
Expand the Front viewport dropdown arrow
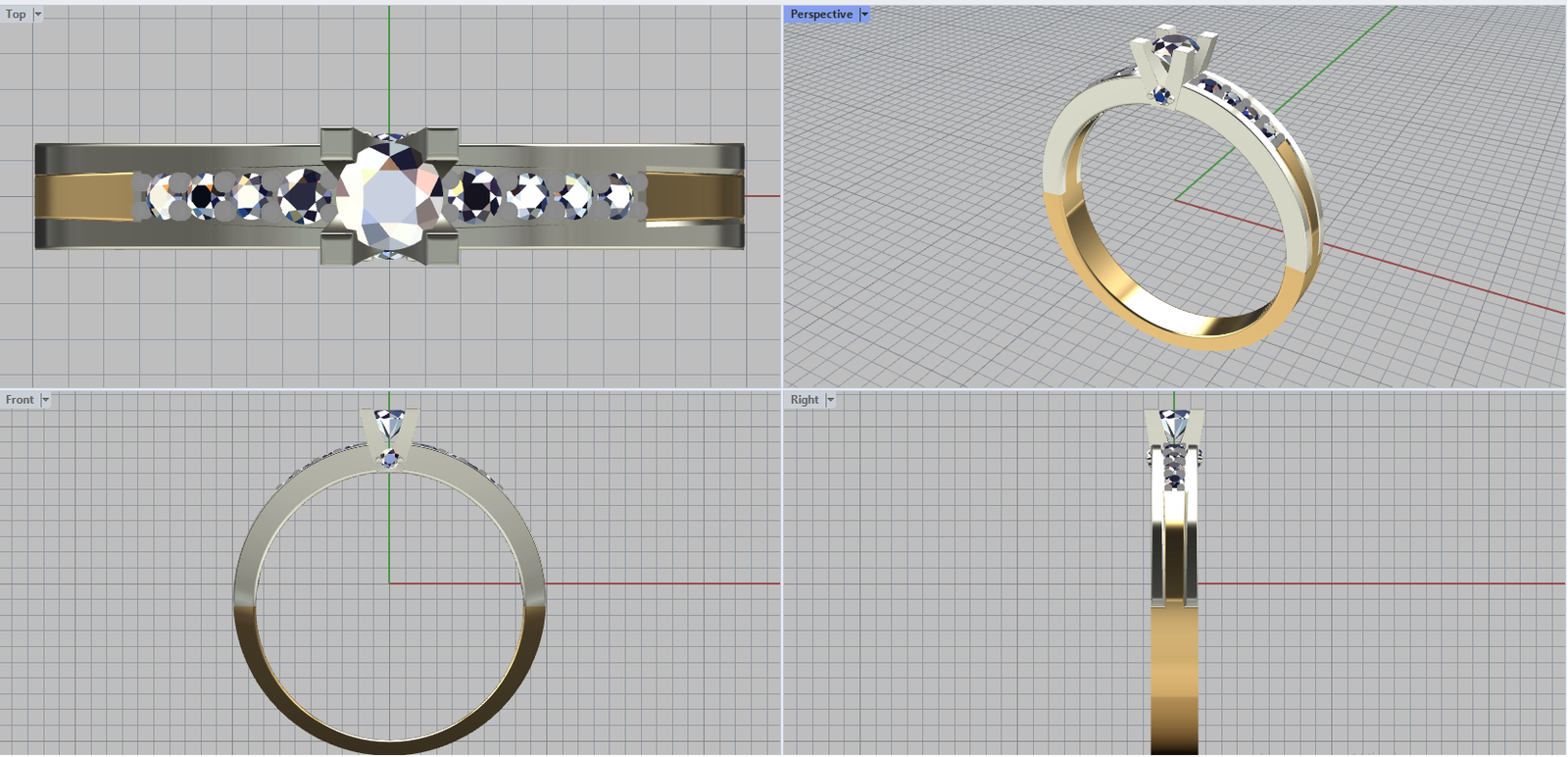coord(45,400)
